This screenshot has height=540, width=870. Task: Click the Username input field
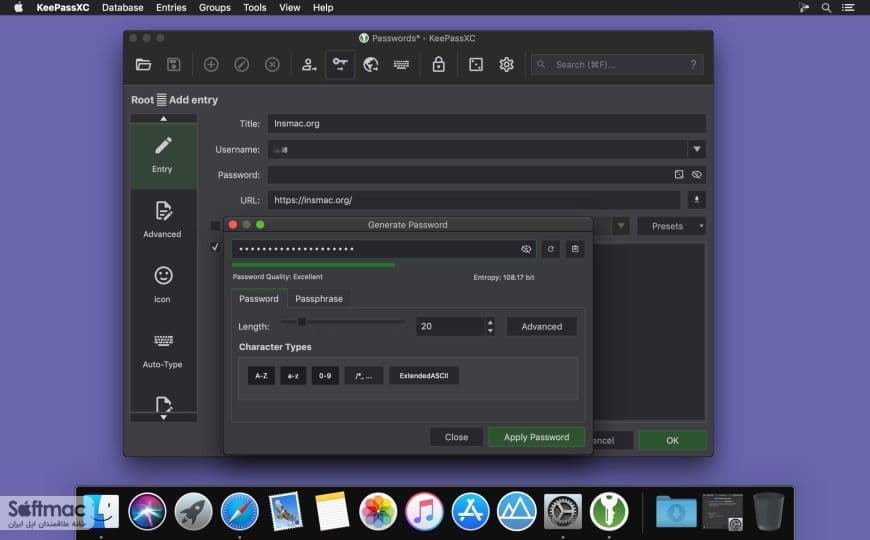pyautogui.click(x=477, y=149)
